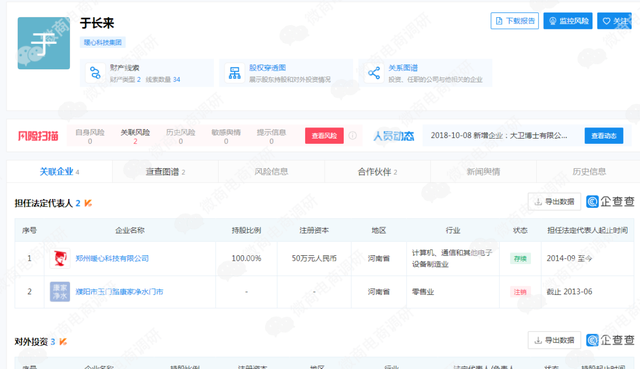This screenshot has height=369, width=640.
Task: Switch to the 风险信息 tab
Action: coord(271,171)
